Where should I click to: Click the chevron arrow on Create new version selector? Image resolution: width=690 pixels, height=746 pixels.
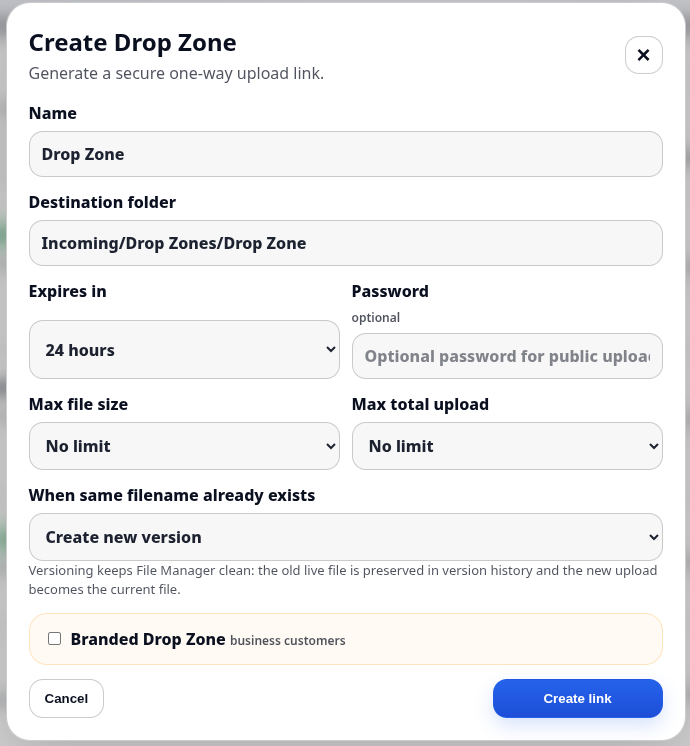pos(653,537)
